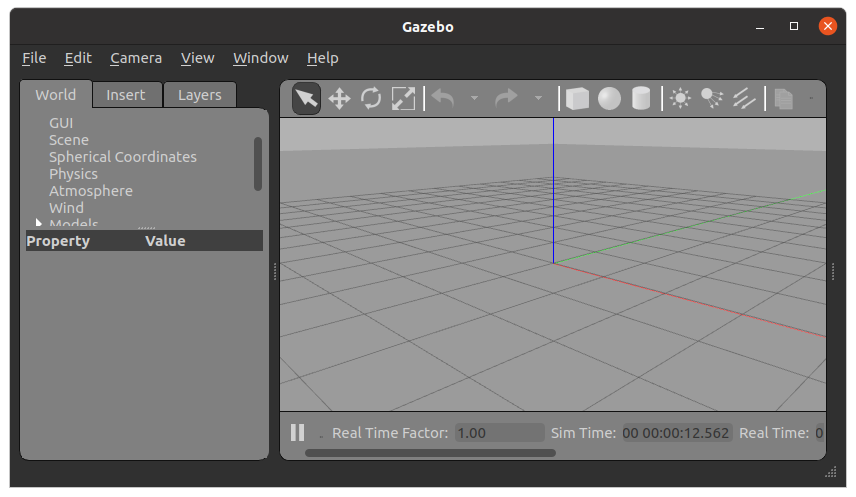The height and width of the screenshot is (497, 856).
Task: Select Scene in the world tree
Action: click(x=69, y=140)
